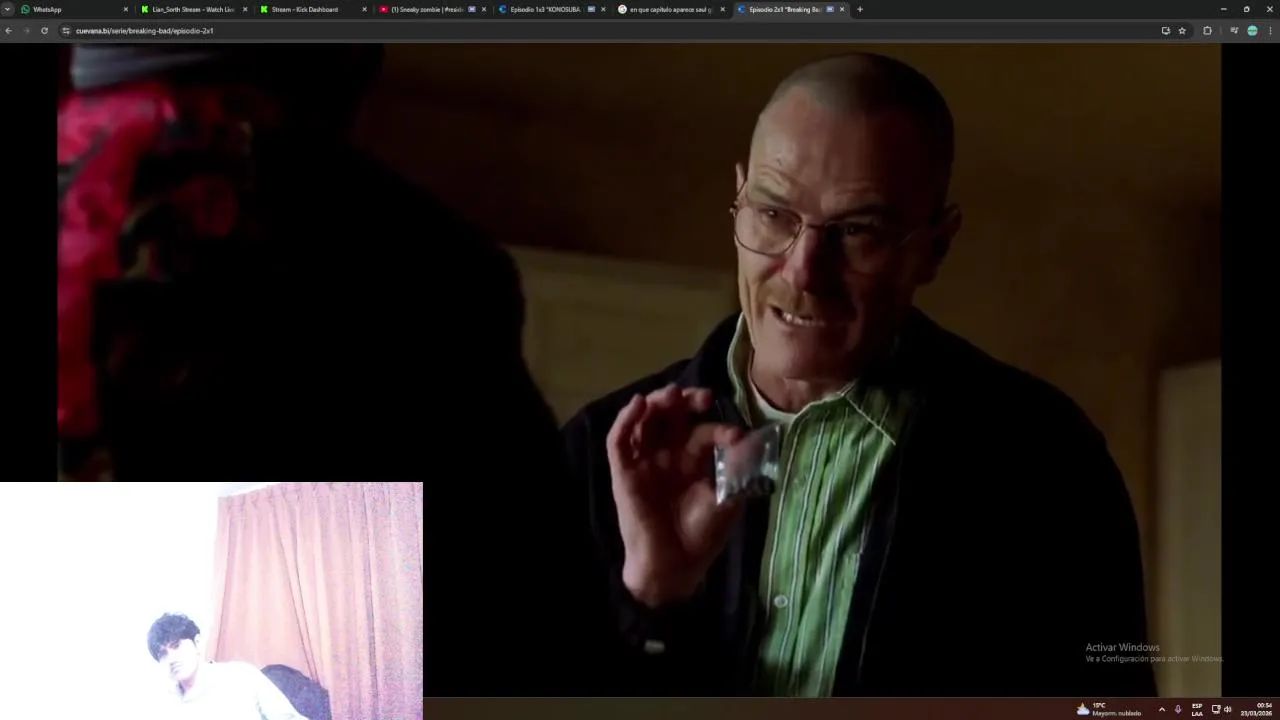Open the volume control in taskbar
Viewport: 1280px width, 720px height.
click(x=1228, y=709)
